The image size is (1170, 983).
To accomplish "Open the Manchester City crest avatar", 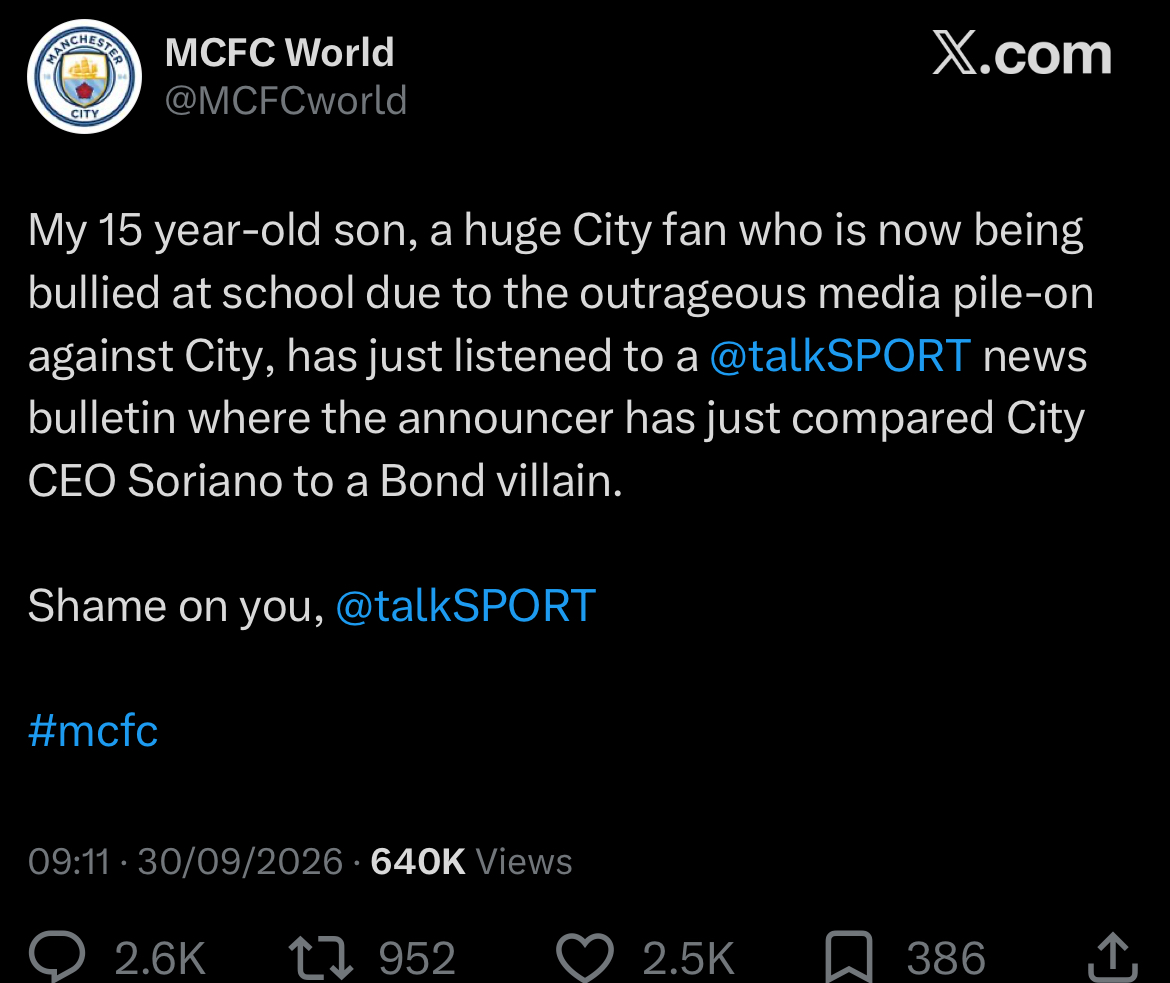I will click(84, 76).
